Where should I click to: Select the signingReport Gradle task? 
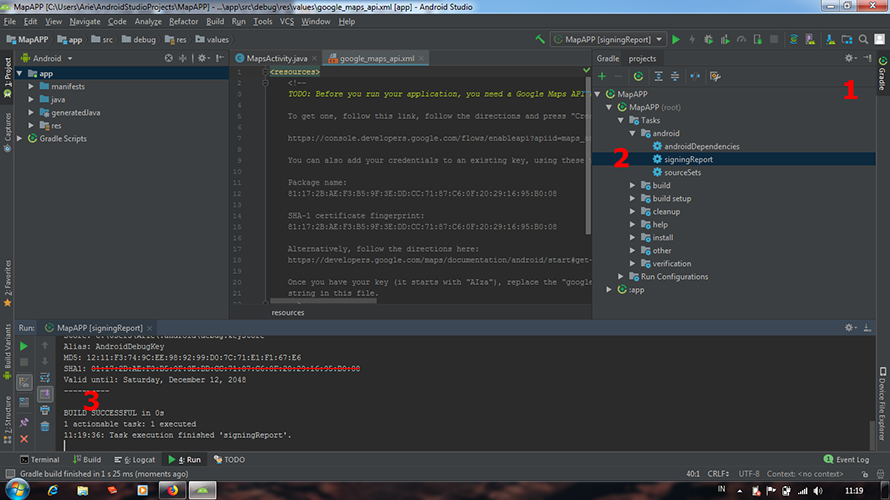[688, 159]
